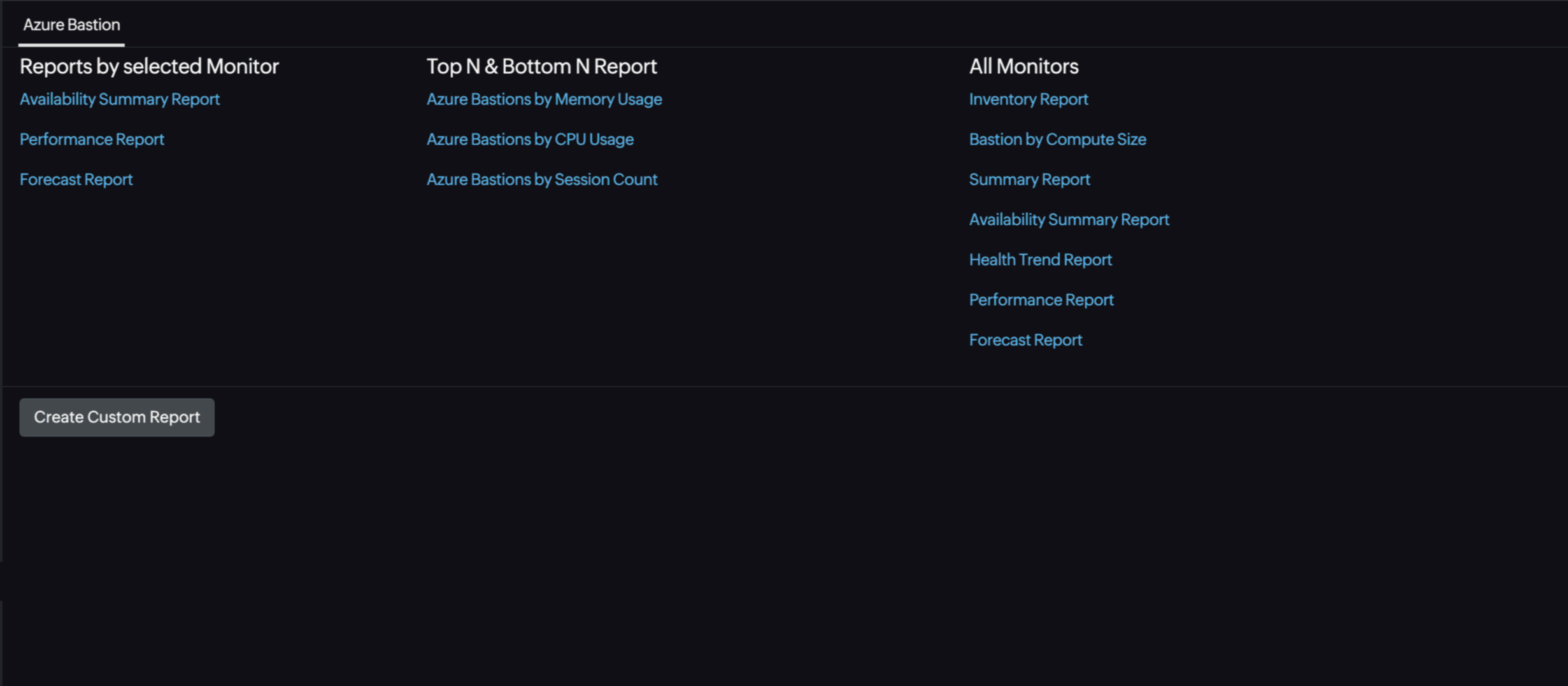Viewport: 1568px width, 686px height.
Task: Click the Top N & Bottom N Report heading
Action: (541, 66)
